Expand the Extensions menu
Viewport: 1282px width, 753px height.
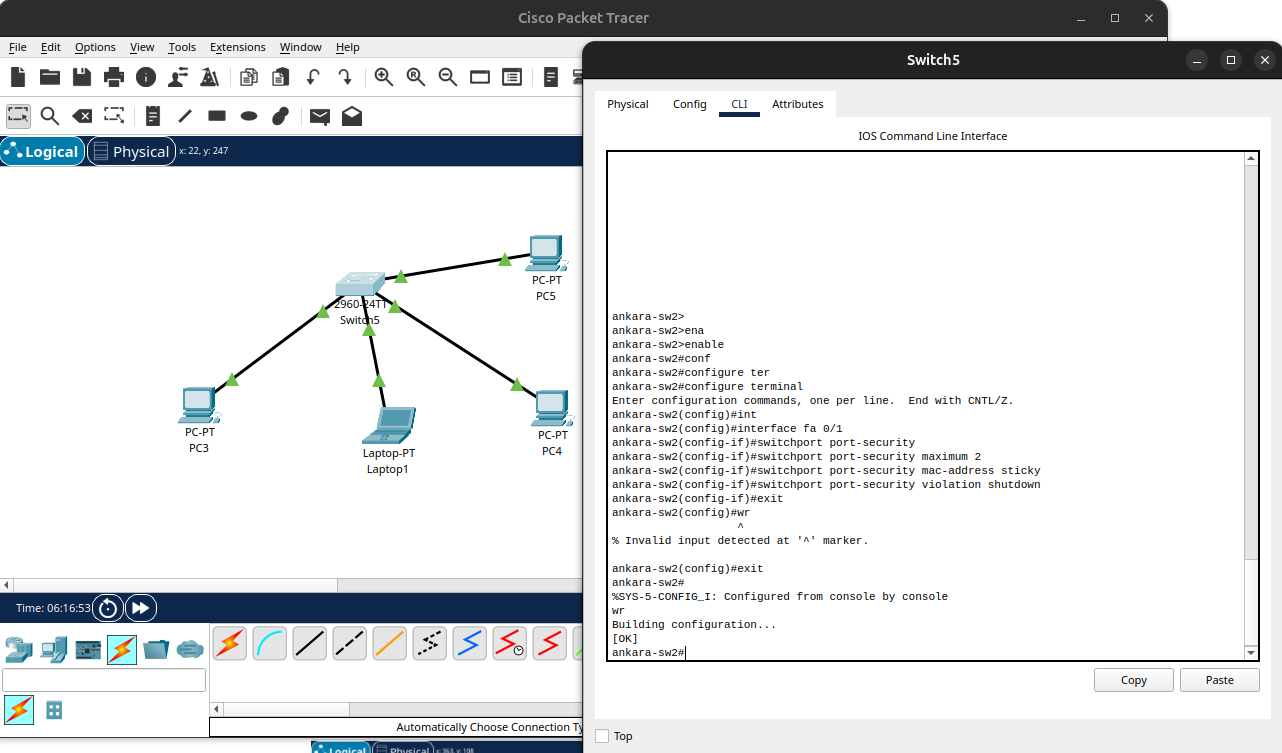[x=237, y=47]
